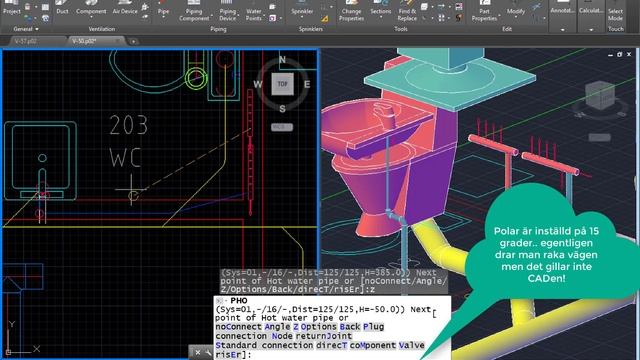Click the Annotat... ribbon panel button
This screenshot has height=360, width=640.
pyautogui.click(x=562, y=10)
